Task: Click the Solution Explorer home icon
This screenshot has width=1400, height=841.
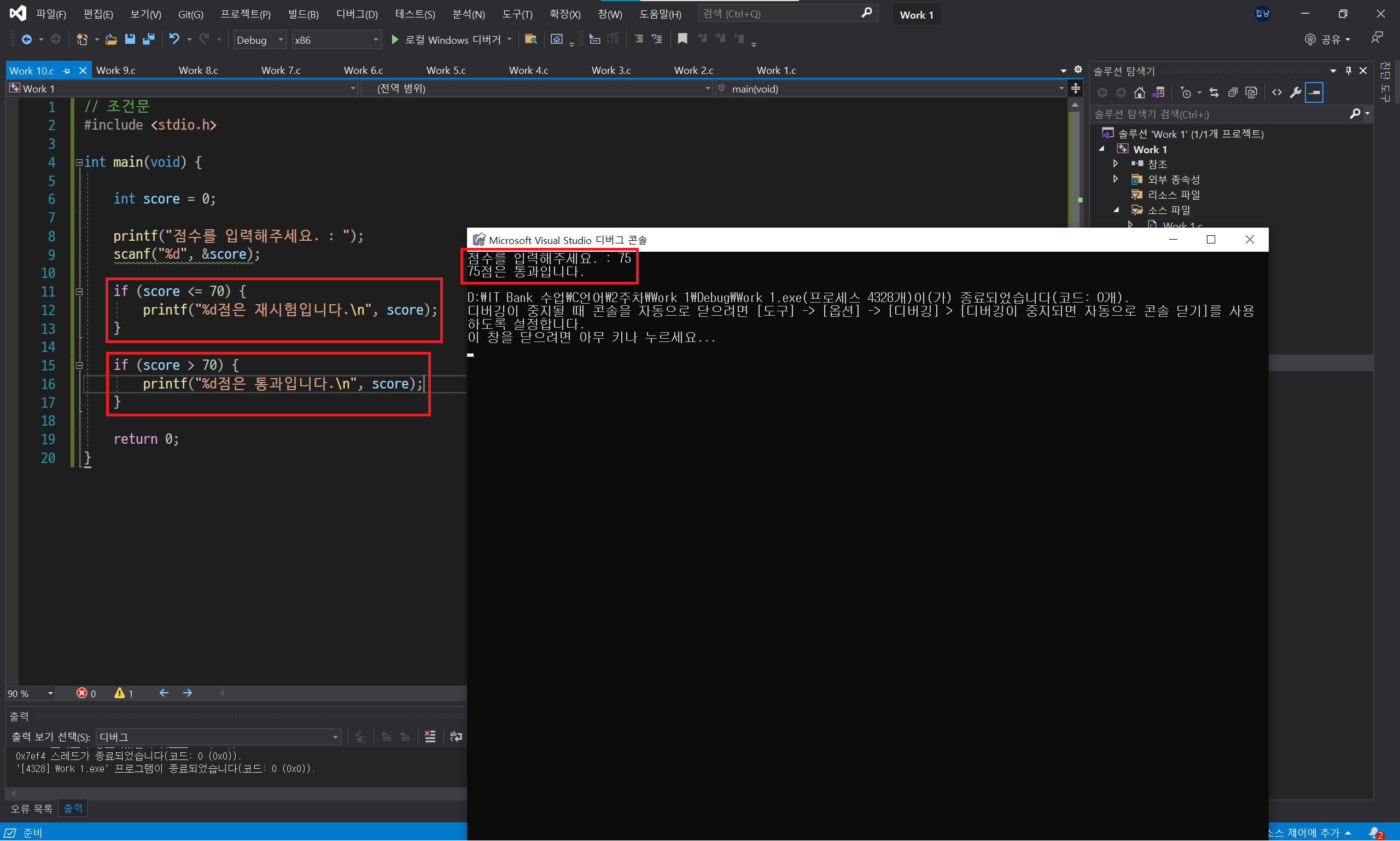Action: tap(1140, 92)
